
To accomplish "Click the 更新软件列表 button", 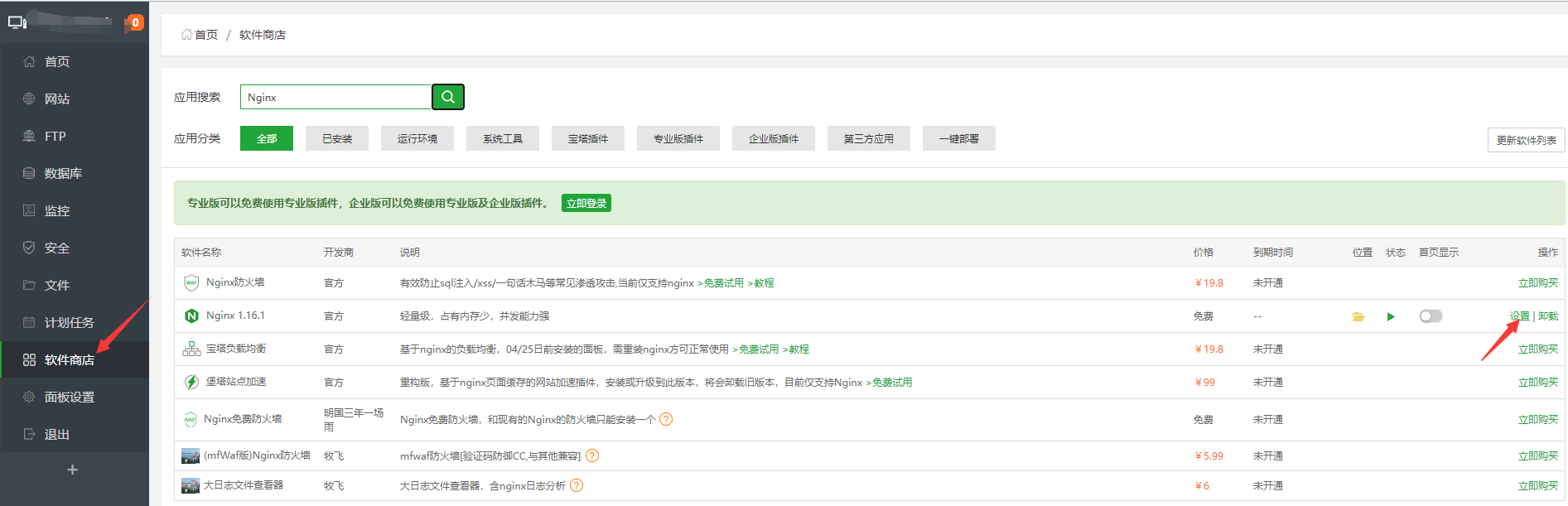I will [1526, 140].
